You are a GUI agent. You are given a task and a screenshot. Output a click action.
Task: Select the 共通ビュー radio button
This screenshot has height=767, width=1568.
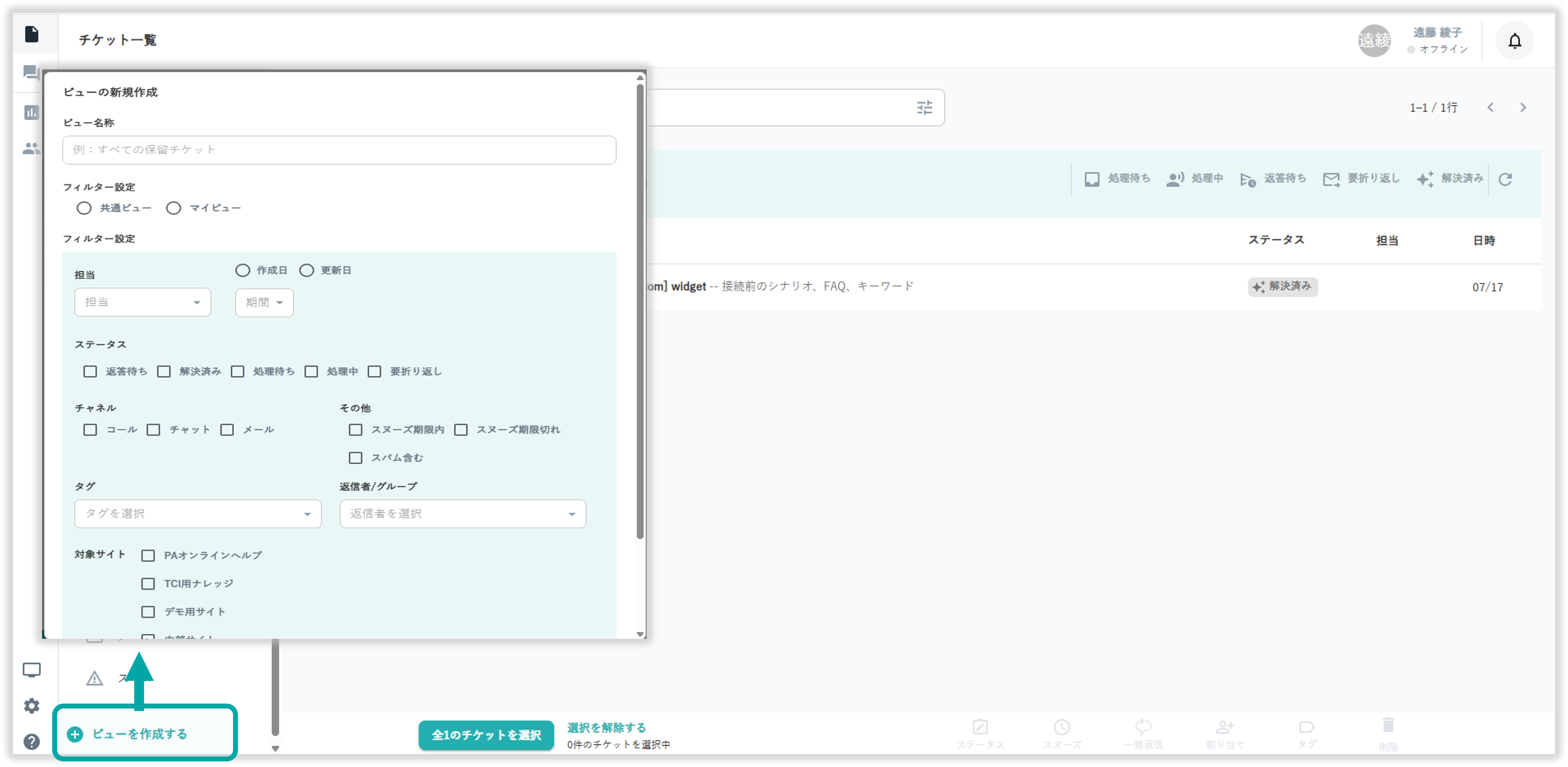point(84,208)
